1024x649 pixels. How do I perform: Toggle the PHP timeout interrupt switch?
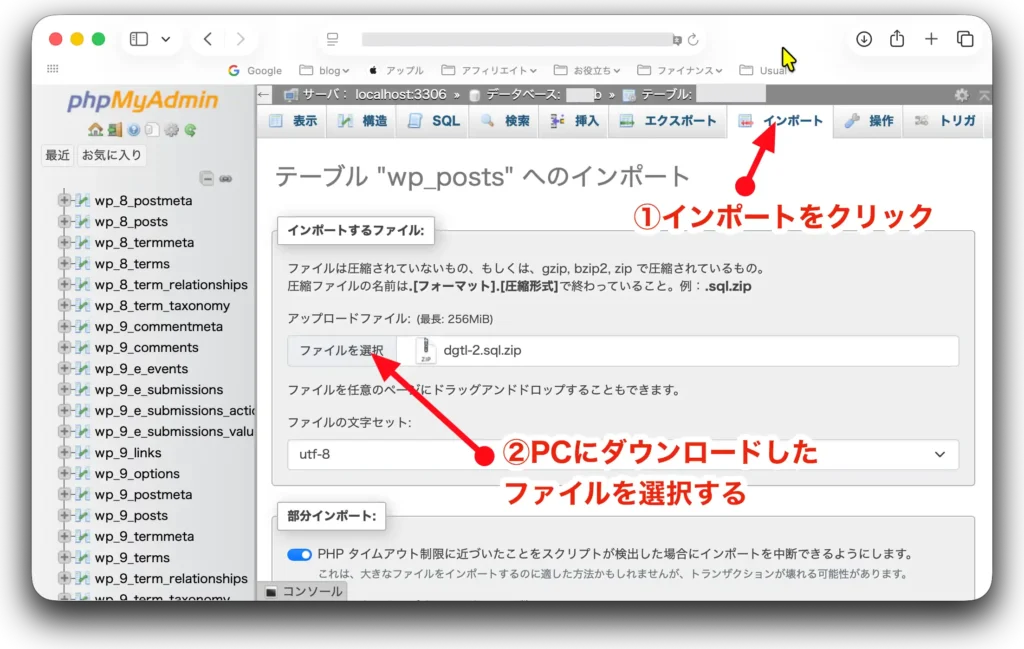point(299,554)
